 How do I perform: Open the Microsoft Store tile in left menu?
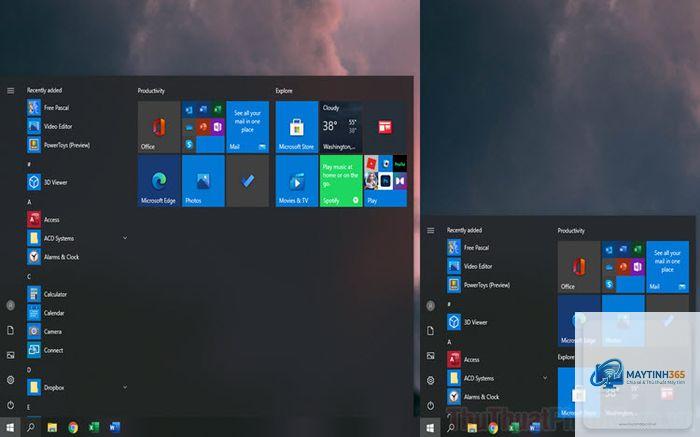pyautogui.click(x=297, y=127)
